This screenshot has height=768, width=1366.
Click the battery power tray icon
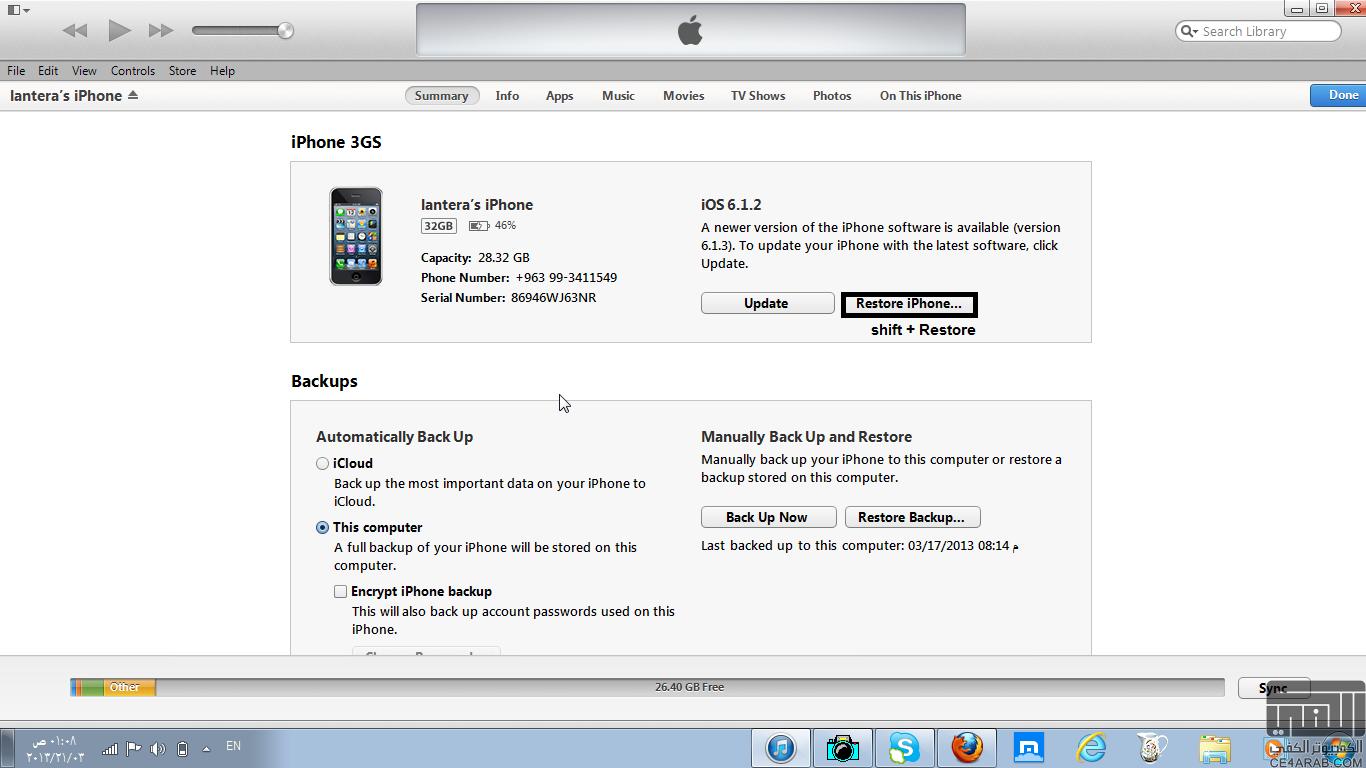tap(182, 748)
